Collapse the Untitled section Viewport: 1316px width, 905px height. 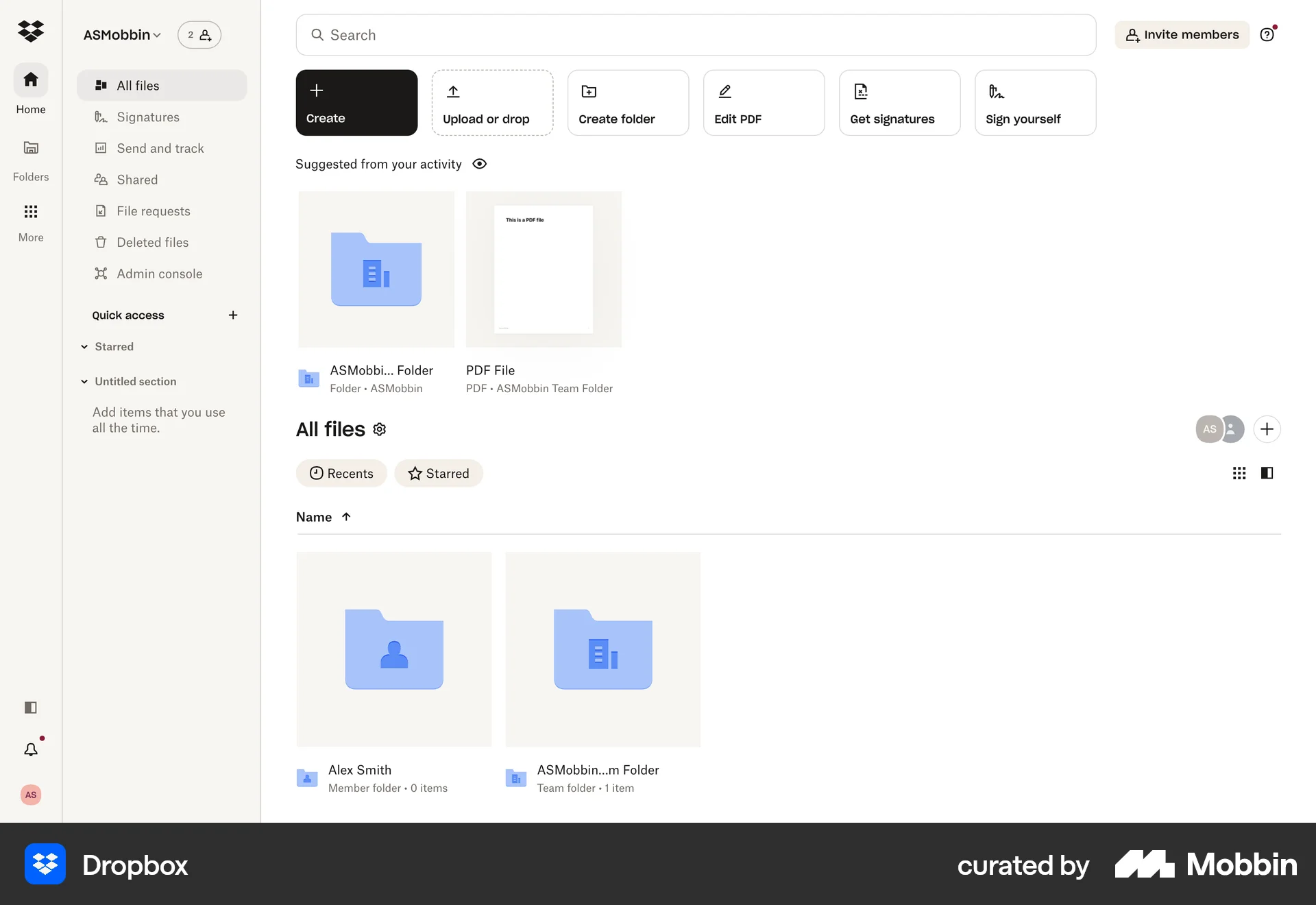85,381
